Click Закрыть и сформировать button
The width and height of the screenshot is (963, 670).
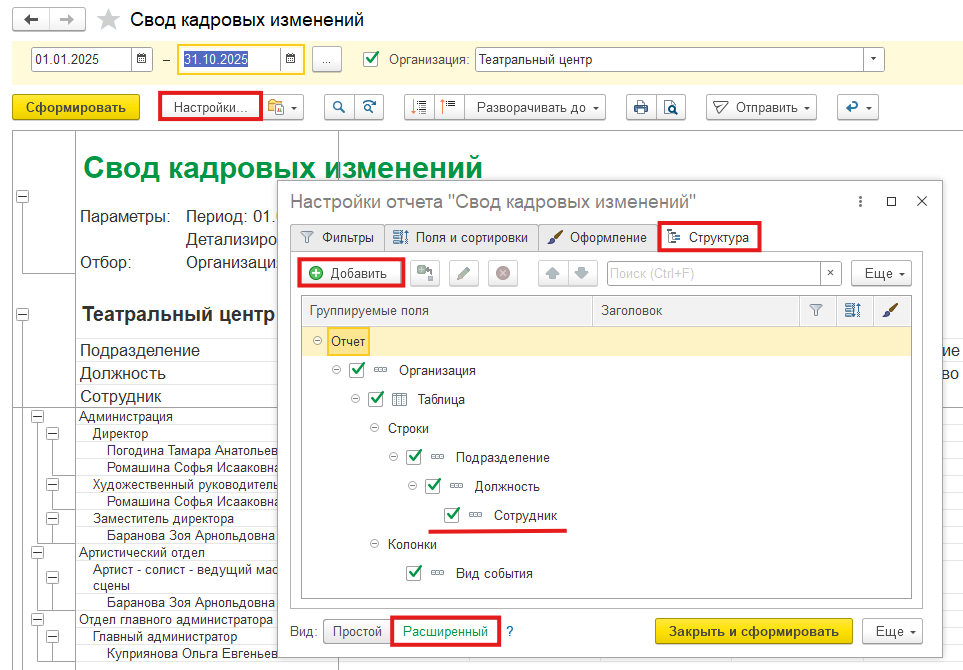754,631
